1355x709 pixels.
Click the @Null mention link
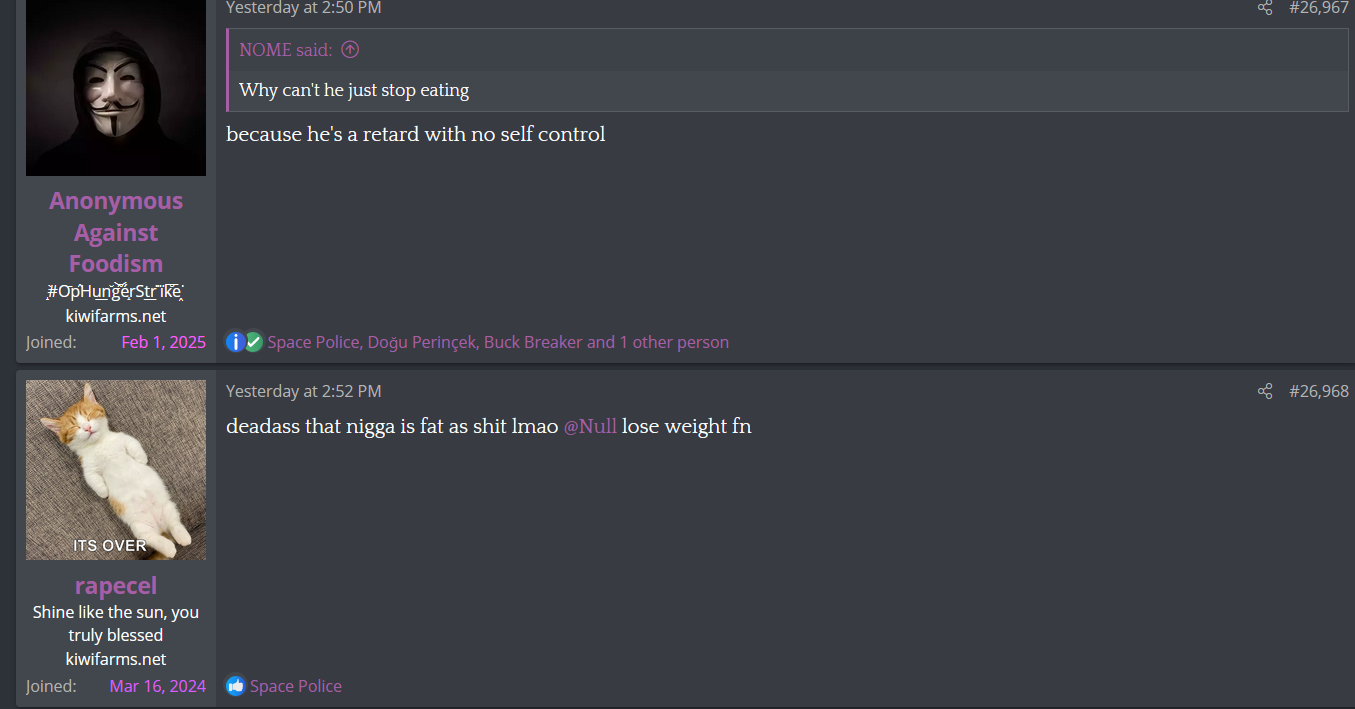pyautogui.click(x=590, y=426)
